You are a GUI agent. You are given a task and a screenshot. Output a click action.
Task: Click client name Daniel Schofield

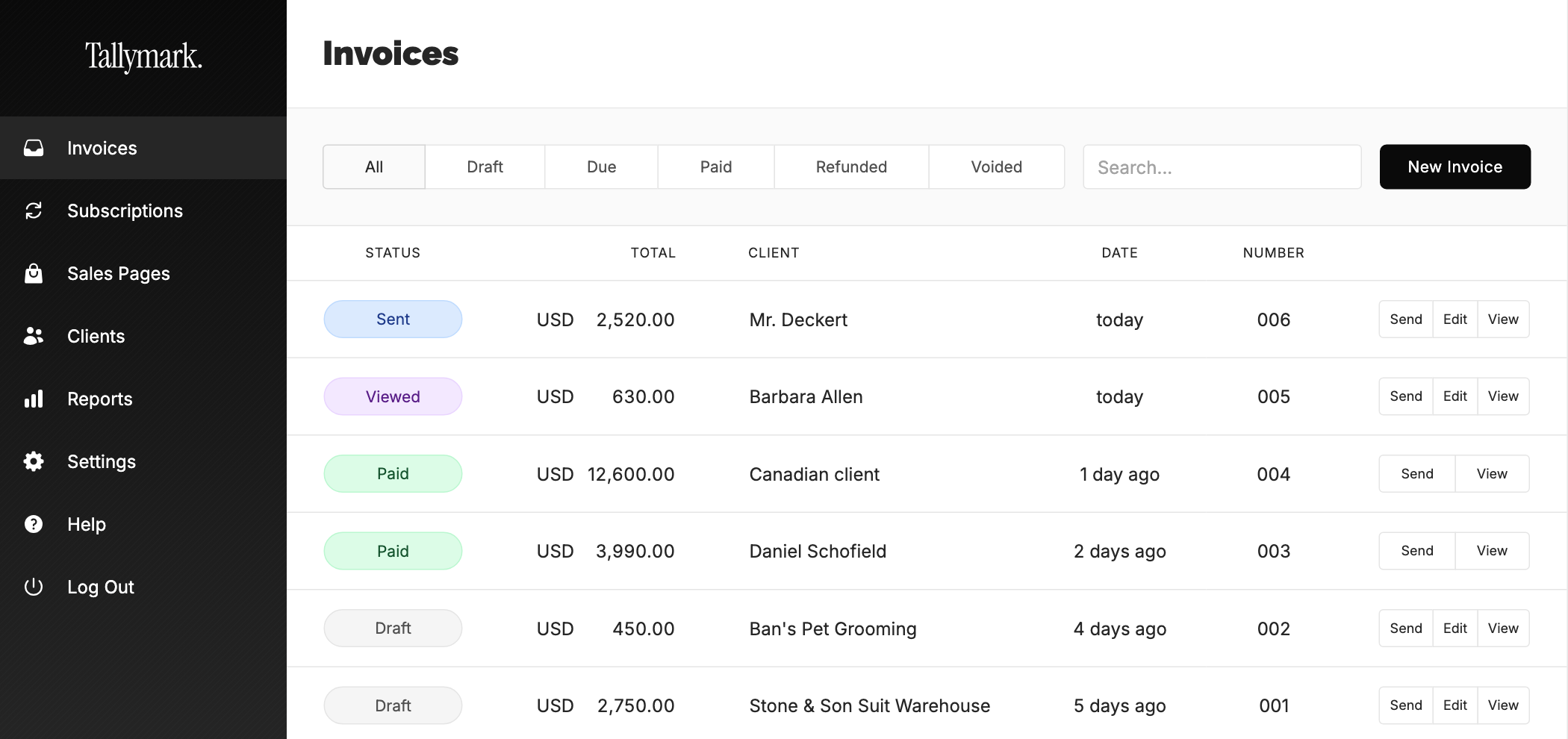(818, 551)
